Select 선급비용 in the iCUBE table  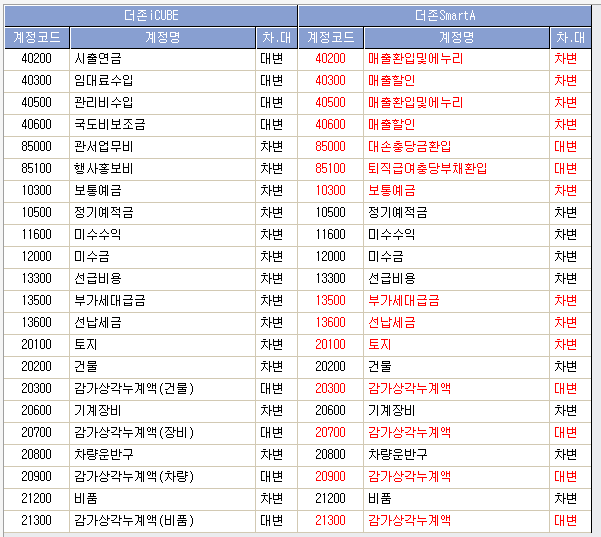(163, 279)
